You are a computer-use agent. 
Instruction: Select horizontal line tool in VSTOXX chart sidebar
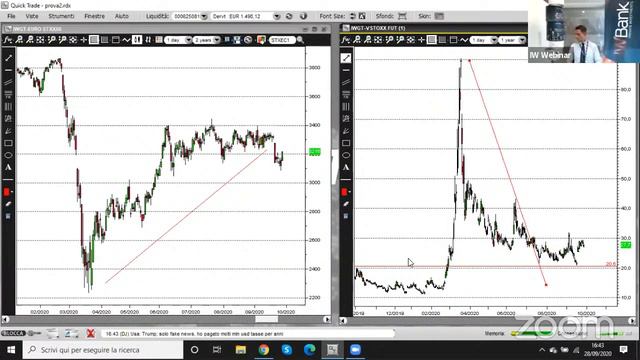click(346, 70)
